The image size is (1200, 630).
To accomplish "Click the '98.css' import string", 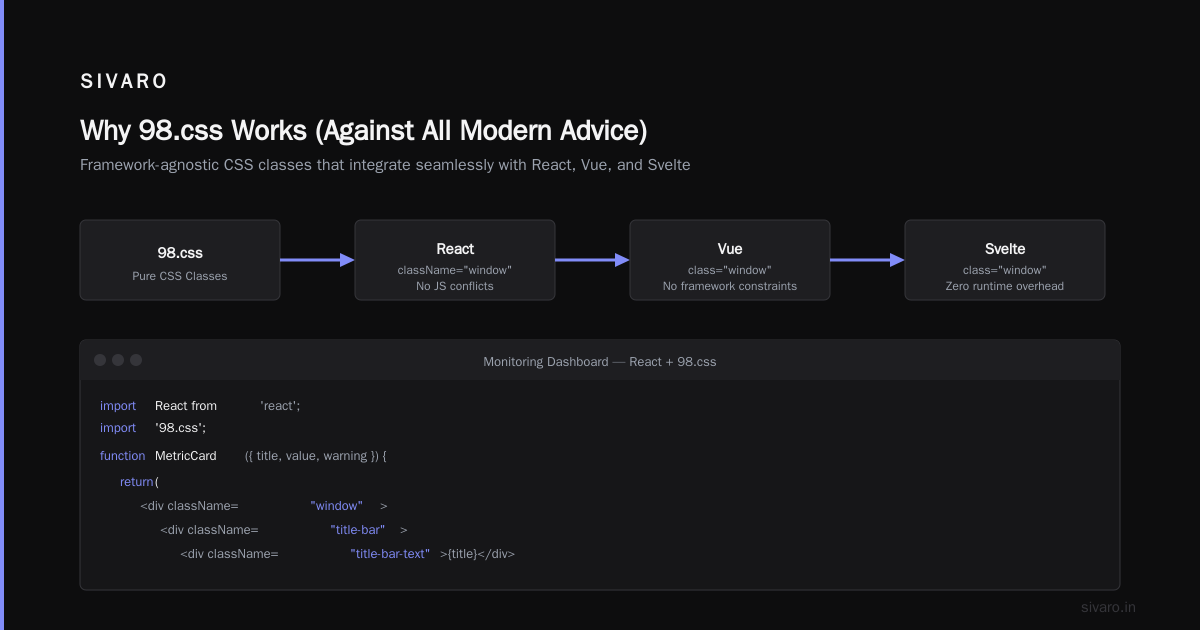I will (x=180, y=428).
